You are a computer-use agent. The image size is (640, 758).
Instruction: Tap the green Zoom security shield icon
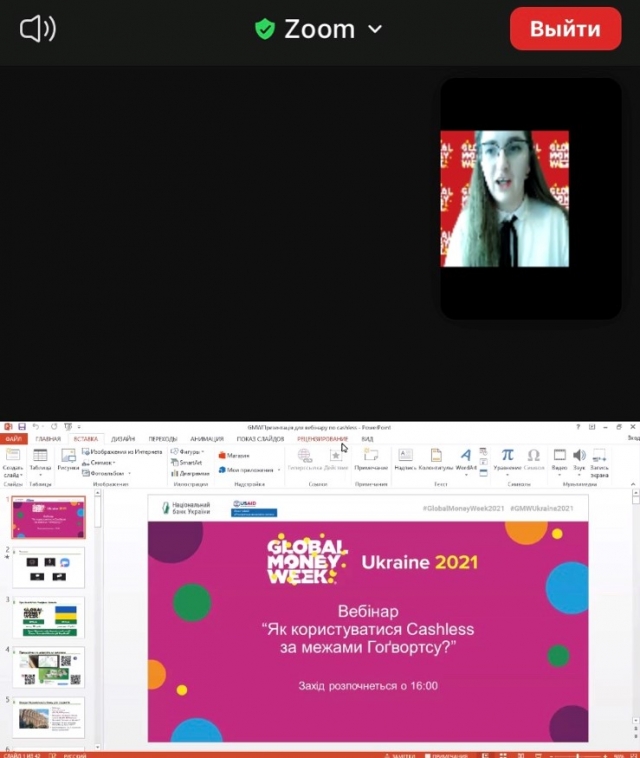tap(265, 29)
